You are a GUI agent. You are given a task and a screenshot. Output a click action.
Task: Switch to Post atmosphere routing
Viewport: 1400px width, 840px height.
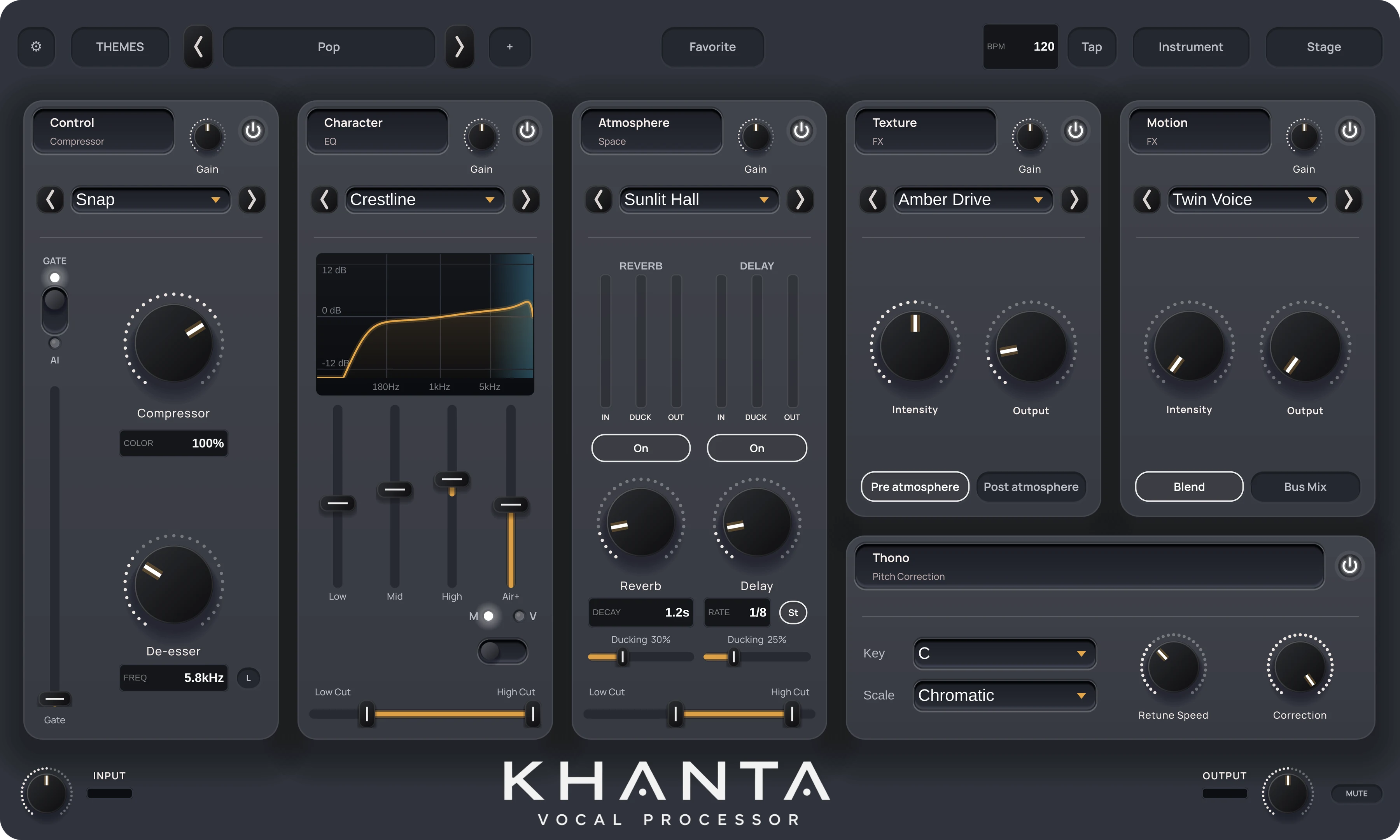pos(1031,487)
